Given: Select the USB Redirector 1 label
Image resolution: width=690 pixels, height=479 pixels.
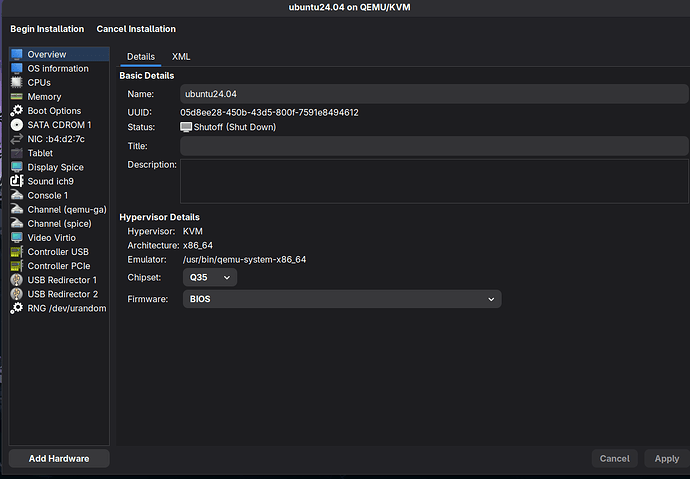Looking at the screenshot, I should point(62,280).
